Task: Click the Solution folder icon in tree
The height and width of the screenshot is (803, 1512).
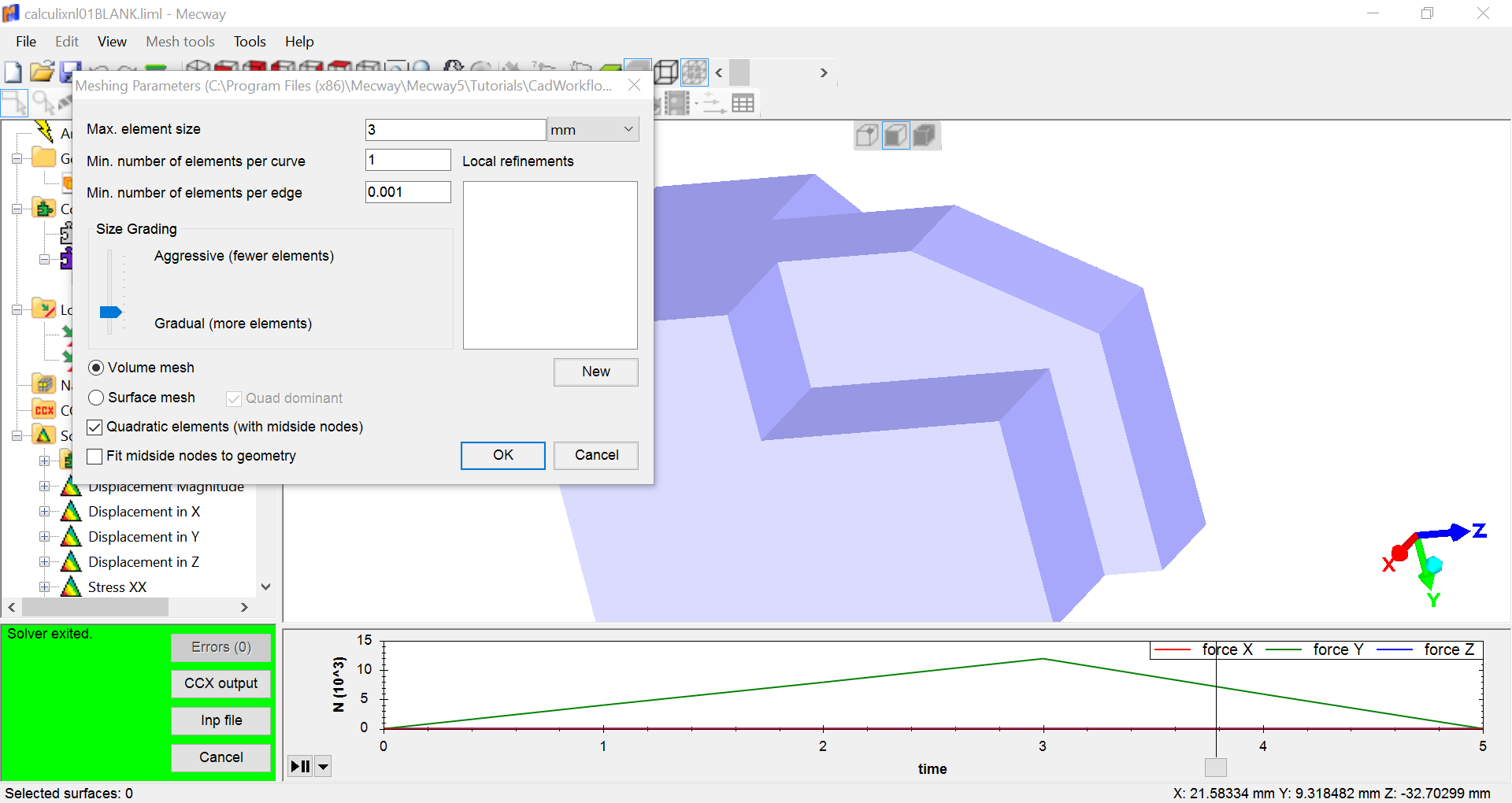Action: coord(44,435)
